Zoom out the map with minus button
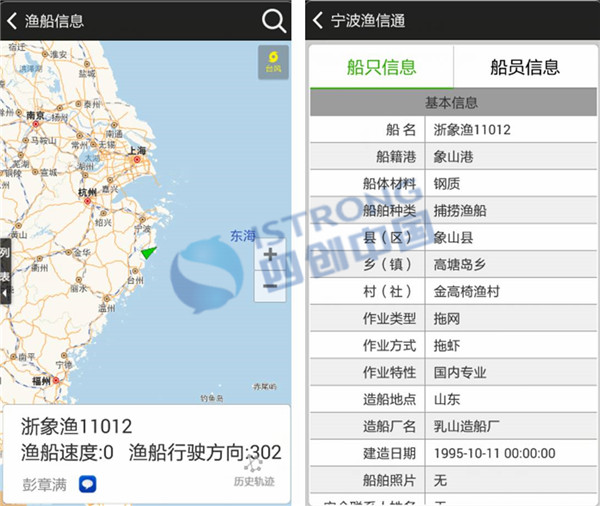This screenshot has width=600, height=506. (270, 286)
